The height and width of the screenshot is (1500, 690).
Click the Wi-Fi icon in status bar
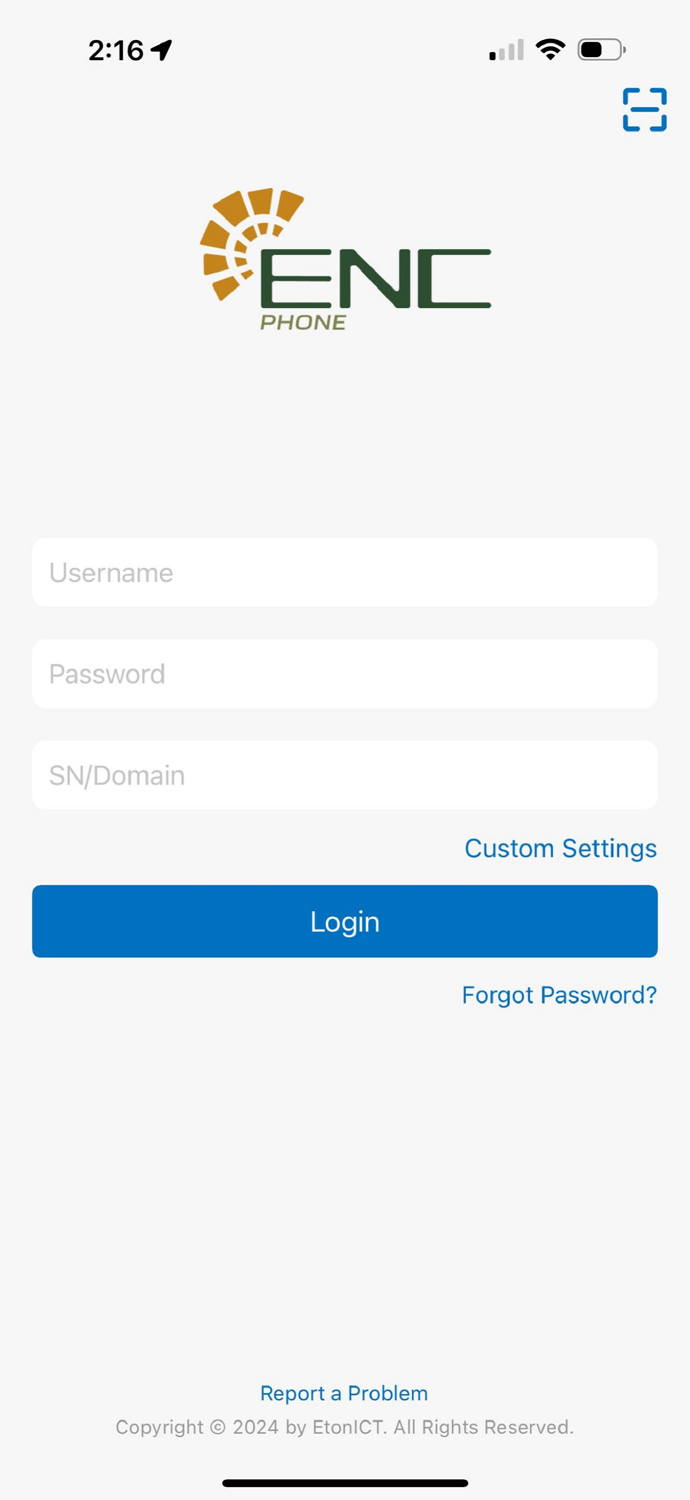point(550,48)
